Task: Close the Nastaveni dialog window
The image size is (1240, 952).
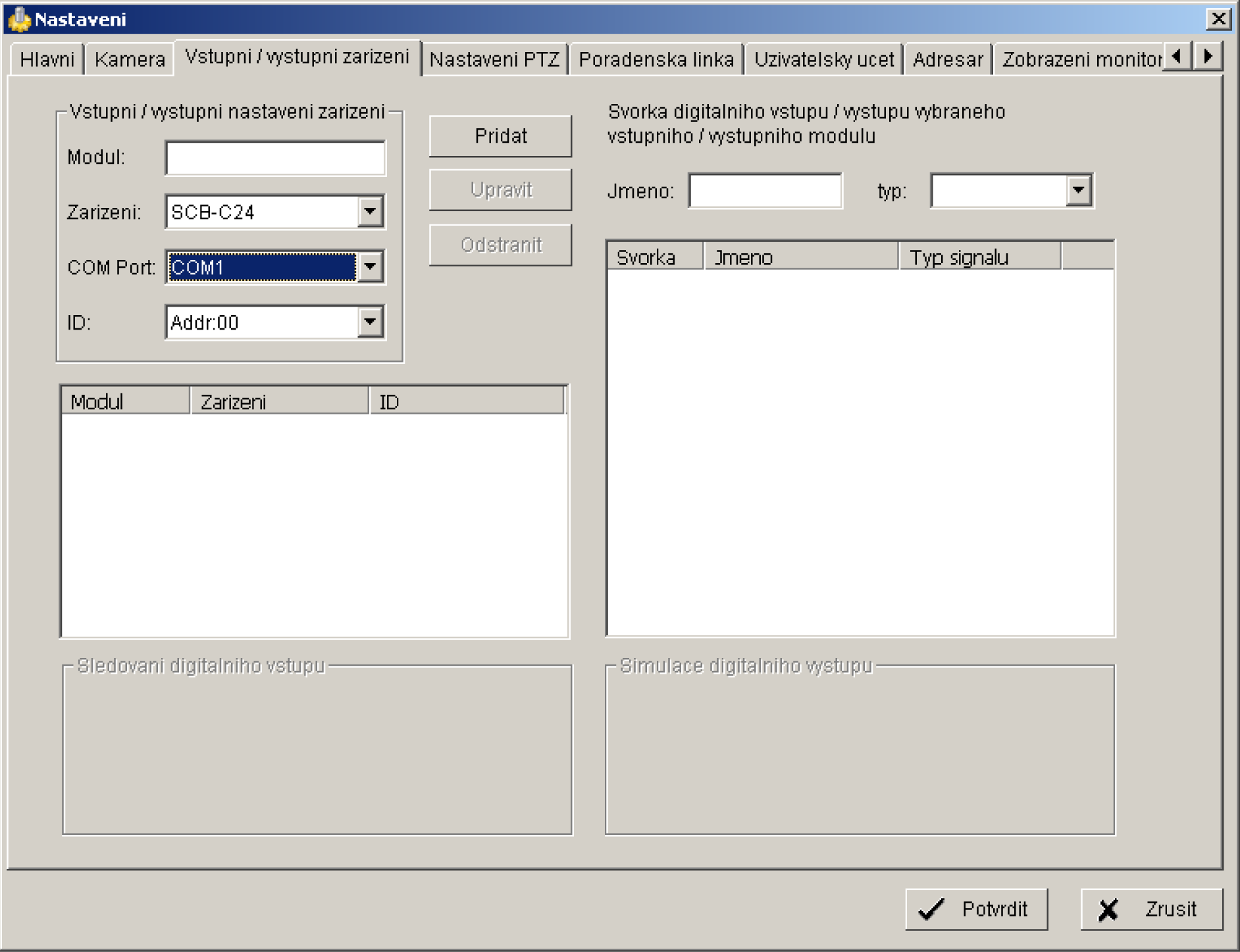Action: [x=1218, y=18]
